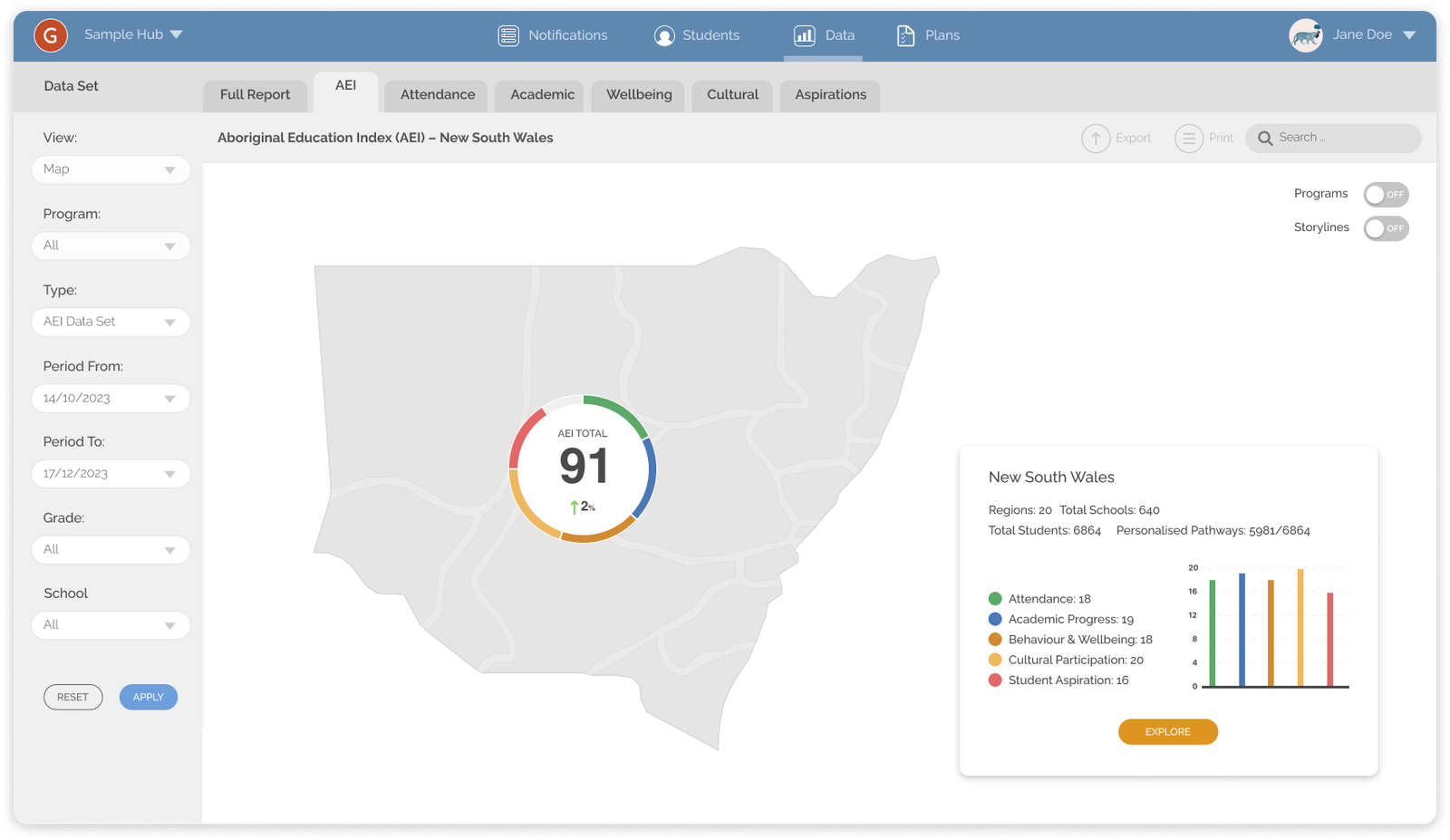Click into the Search field
This screenshot has height=840, width=1450.
(x=1341, y=138)
